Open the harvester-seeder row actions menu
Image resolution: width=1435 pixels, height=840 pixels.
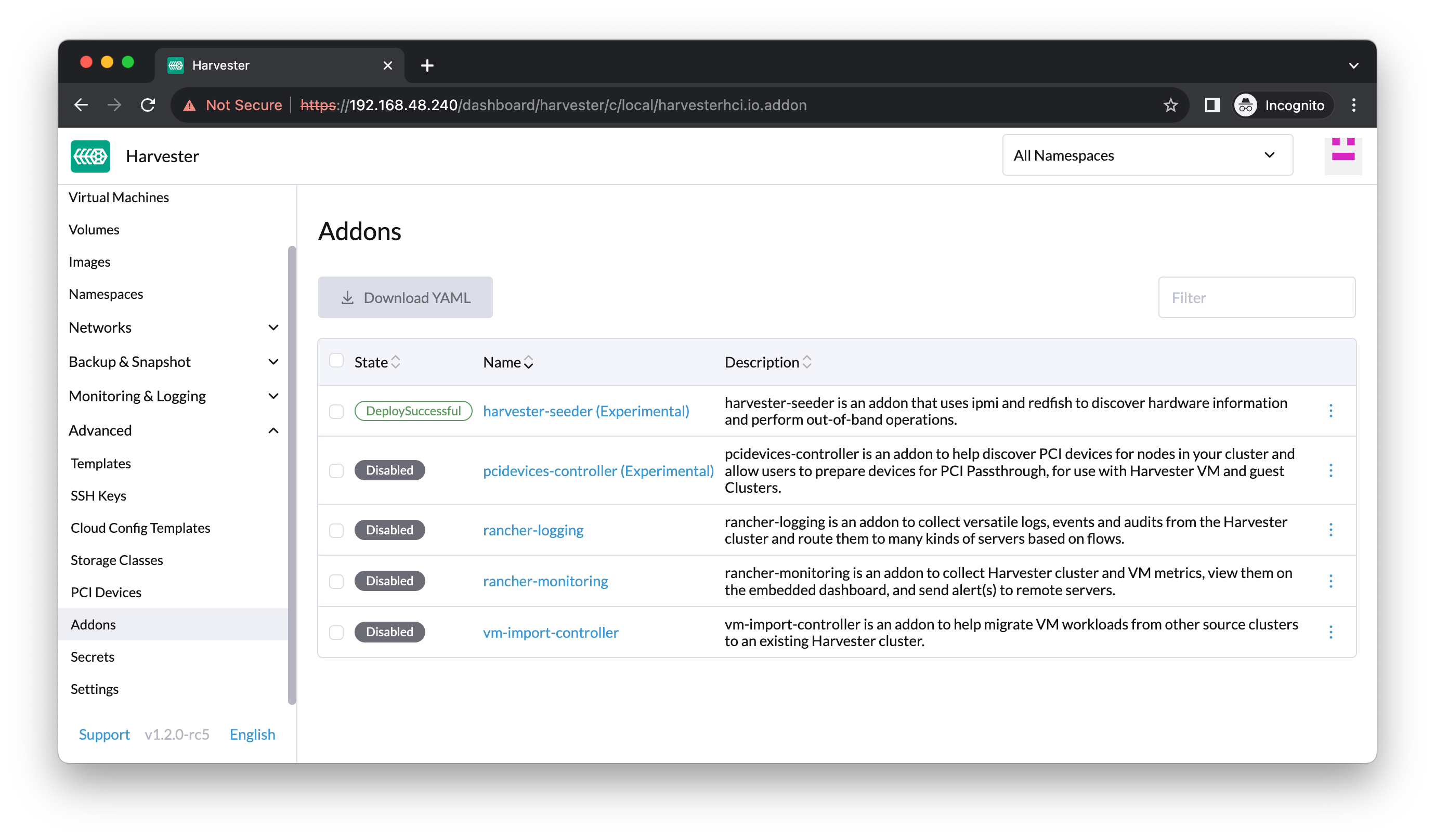1330,411
